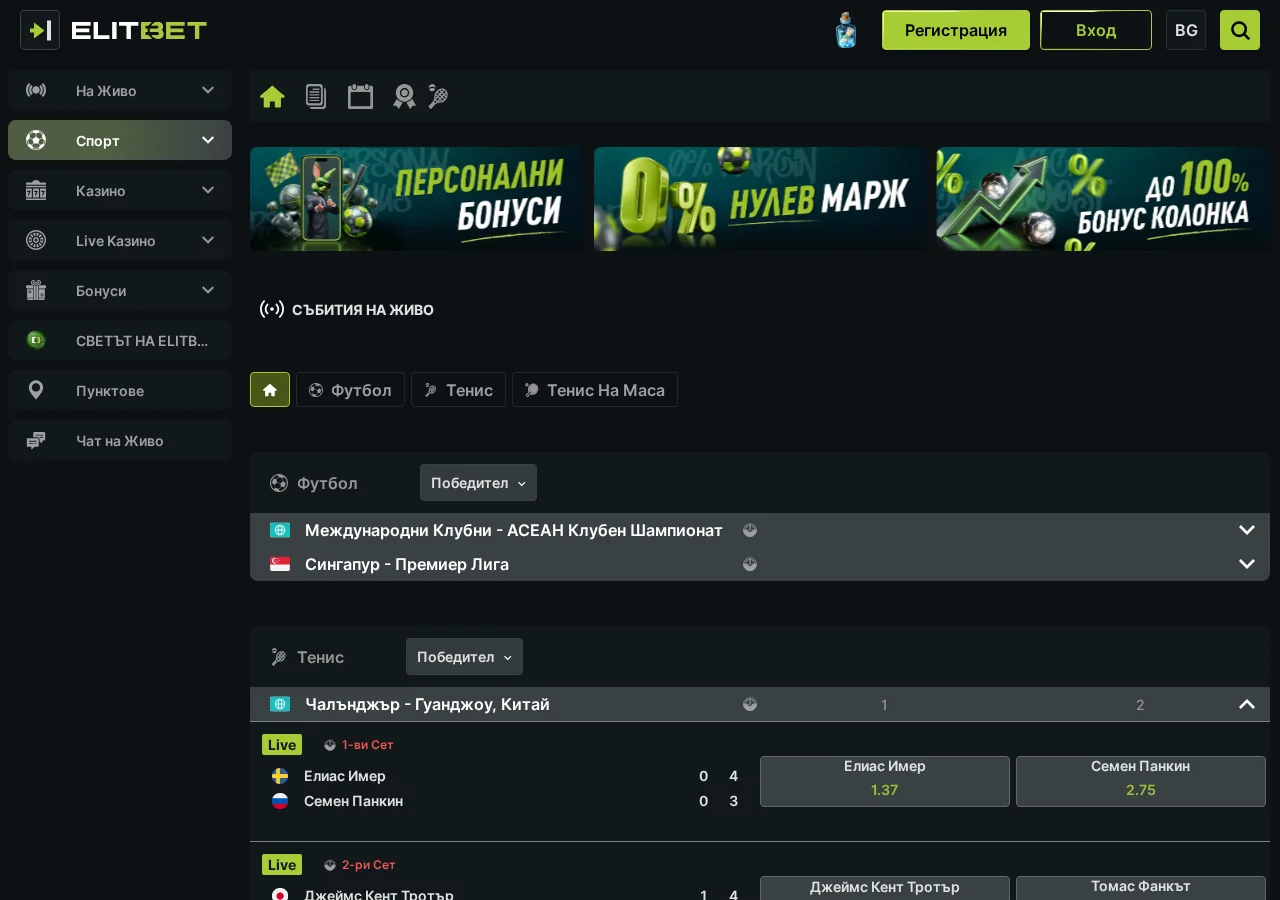Expand the На Живо sidebar menu chevron
Screen dimensions: 1280x900
pos(208,90)
